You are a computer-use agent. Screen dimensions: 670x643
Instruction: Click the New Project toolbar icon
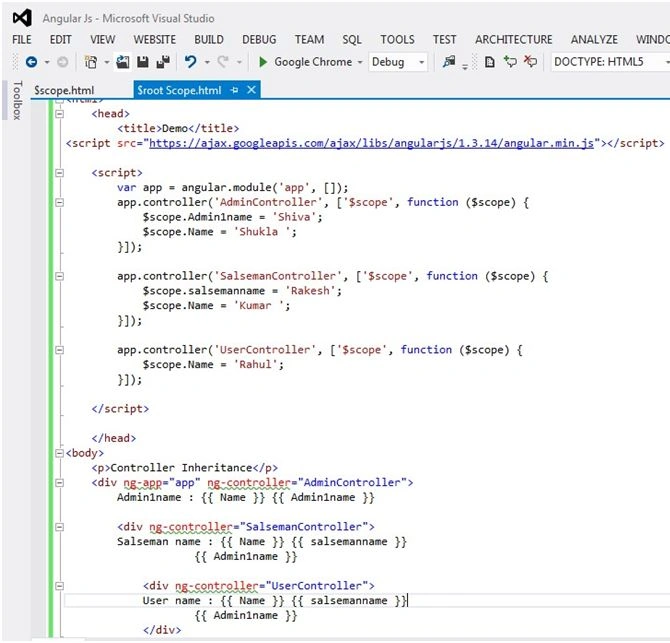point(91,62)
